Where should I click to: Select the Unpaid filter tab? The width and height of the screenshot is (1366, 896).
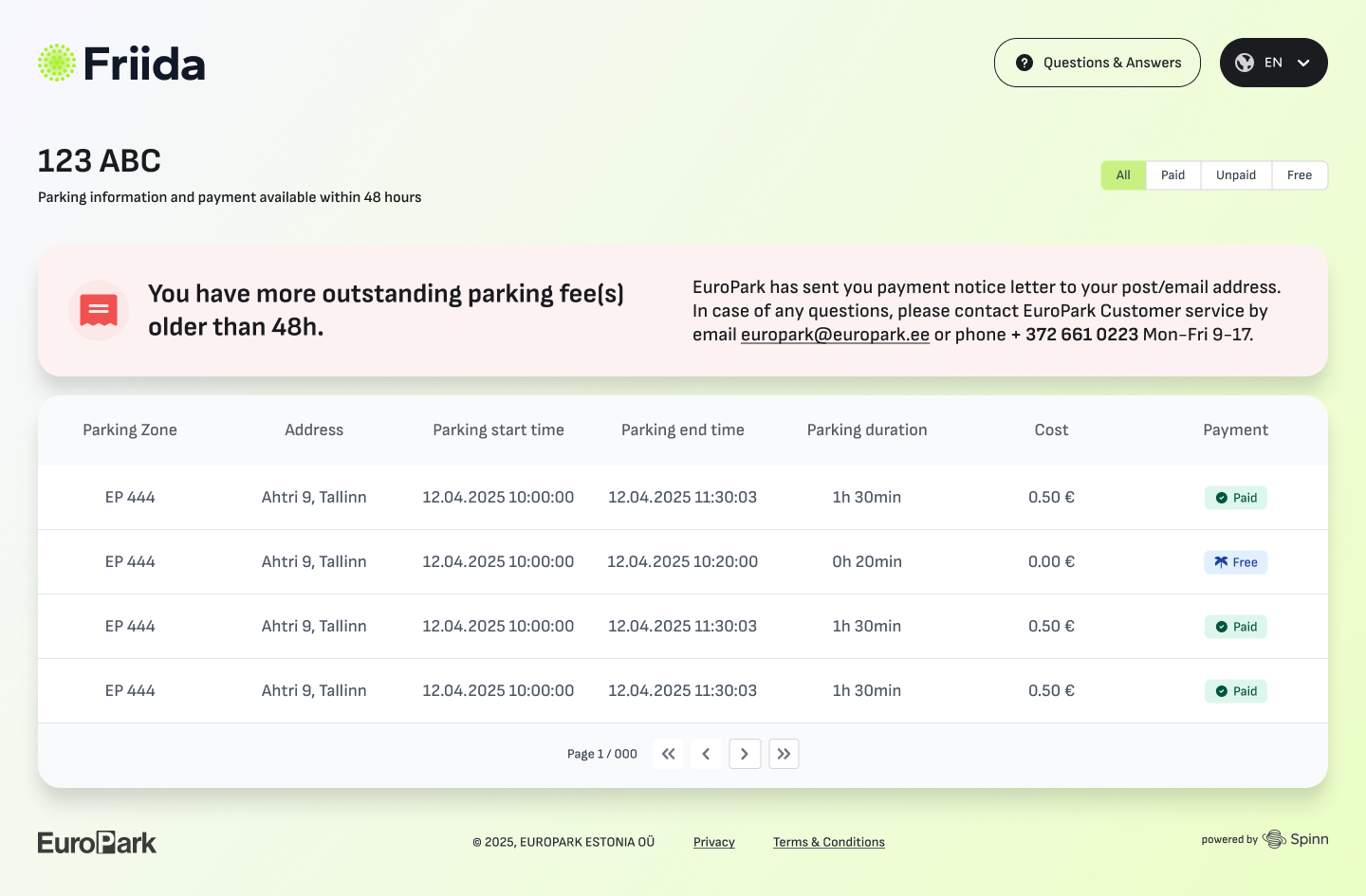tap(1236, 175)
